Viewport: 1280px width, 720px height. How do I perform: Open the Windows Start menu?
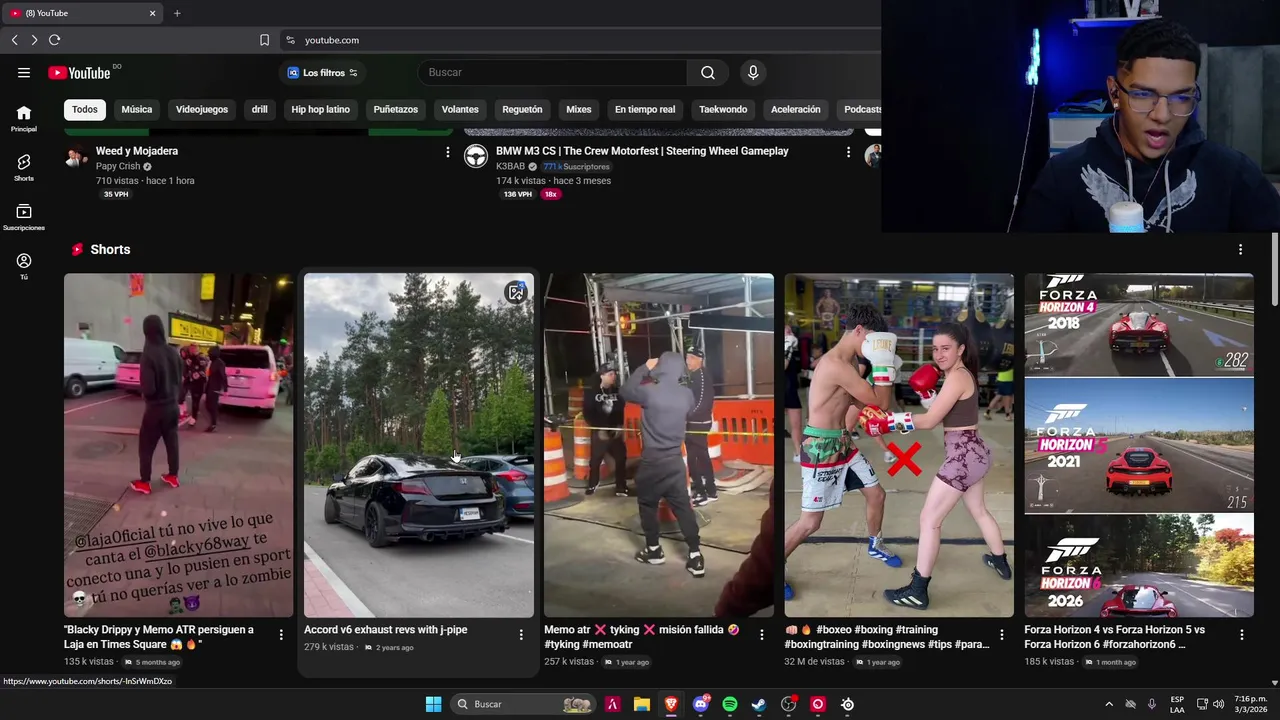point(434,704)
